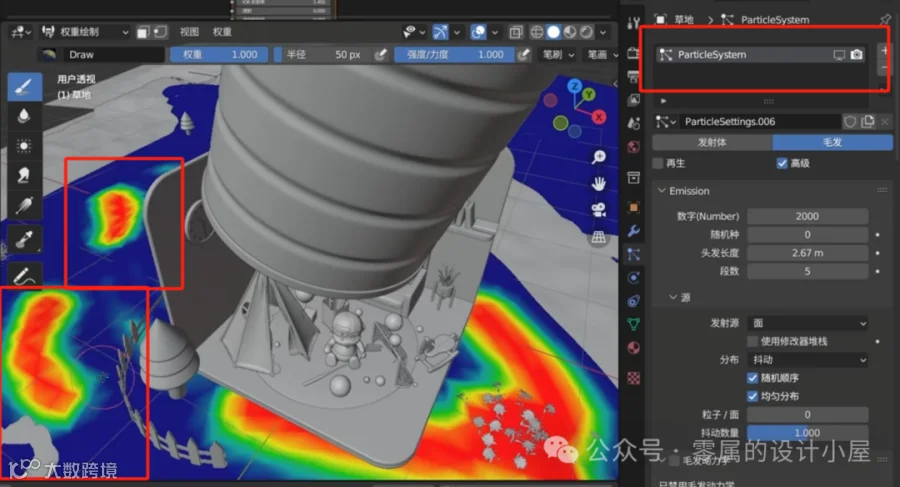The image size is (900, 487).
Task: Click the zoom magnifier viewport icon
Action: pos(599,157)
